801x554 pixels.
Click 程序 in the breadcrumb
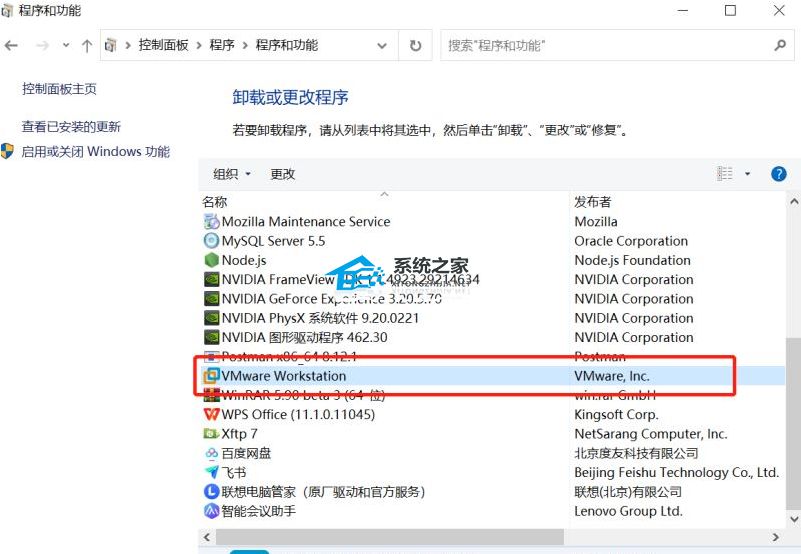[x=222, y=45]
